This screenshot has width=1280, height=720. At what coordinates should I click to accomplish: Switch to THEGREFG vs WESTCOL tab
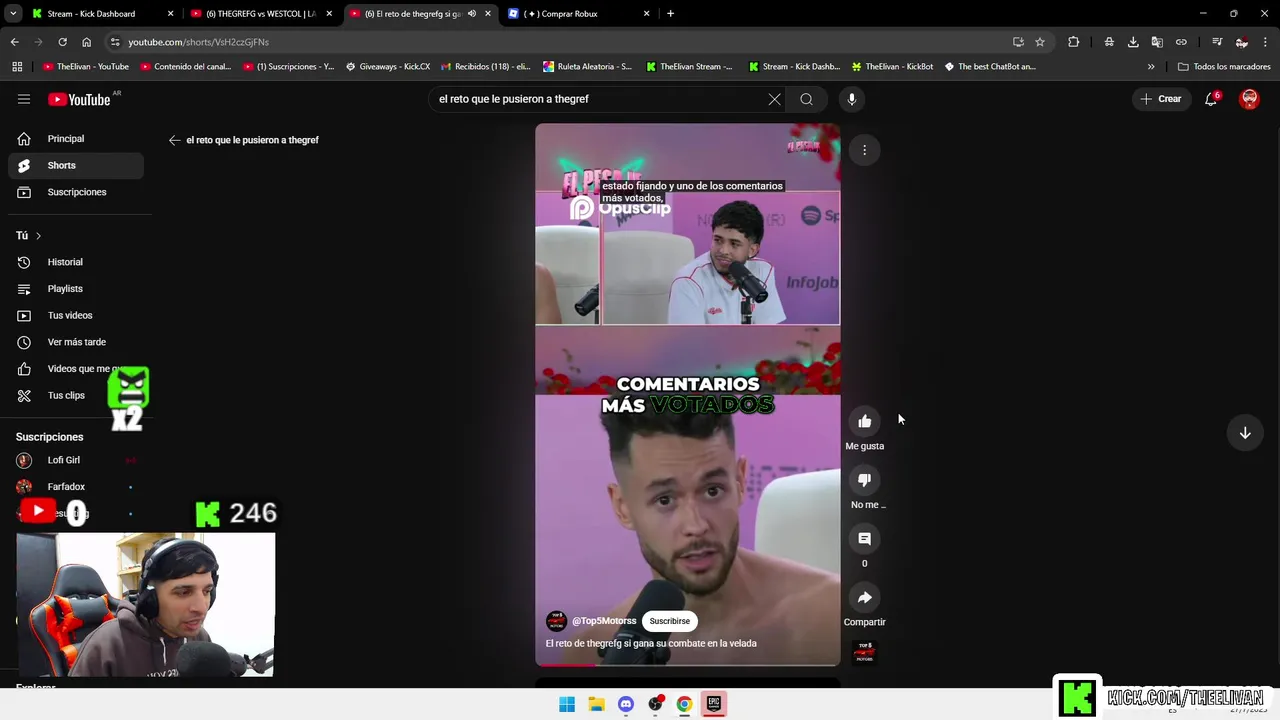(x=260, y=14)
